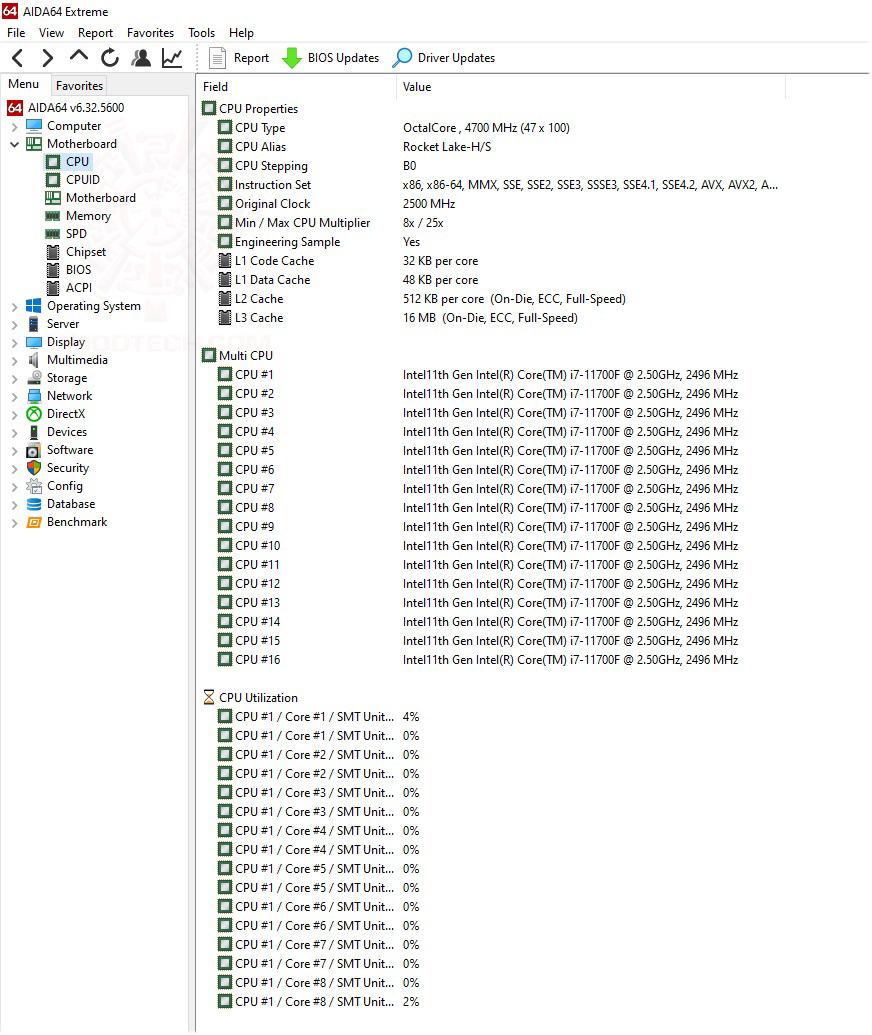Screen dimensions: 872x1035
Task: Select the L3 Cache row
Action: coord(491,318)
